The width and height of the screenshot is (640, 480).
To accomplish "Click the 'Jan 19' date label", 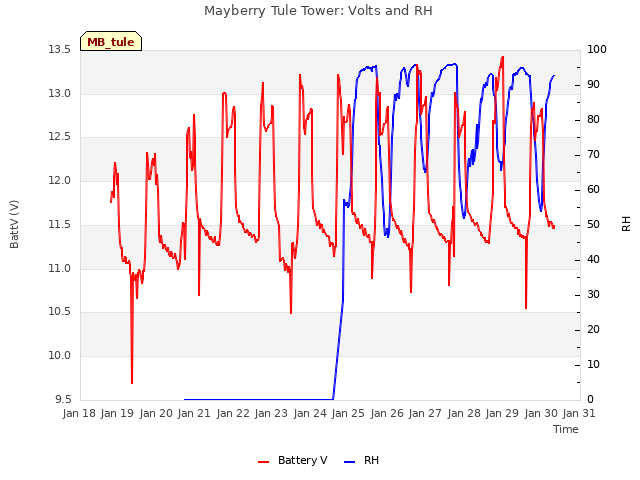I will point(118,413).
